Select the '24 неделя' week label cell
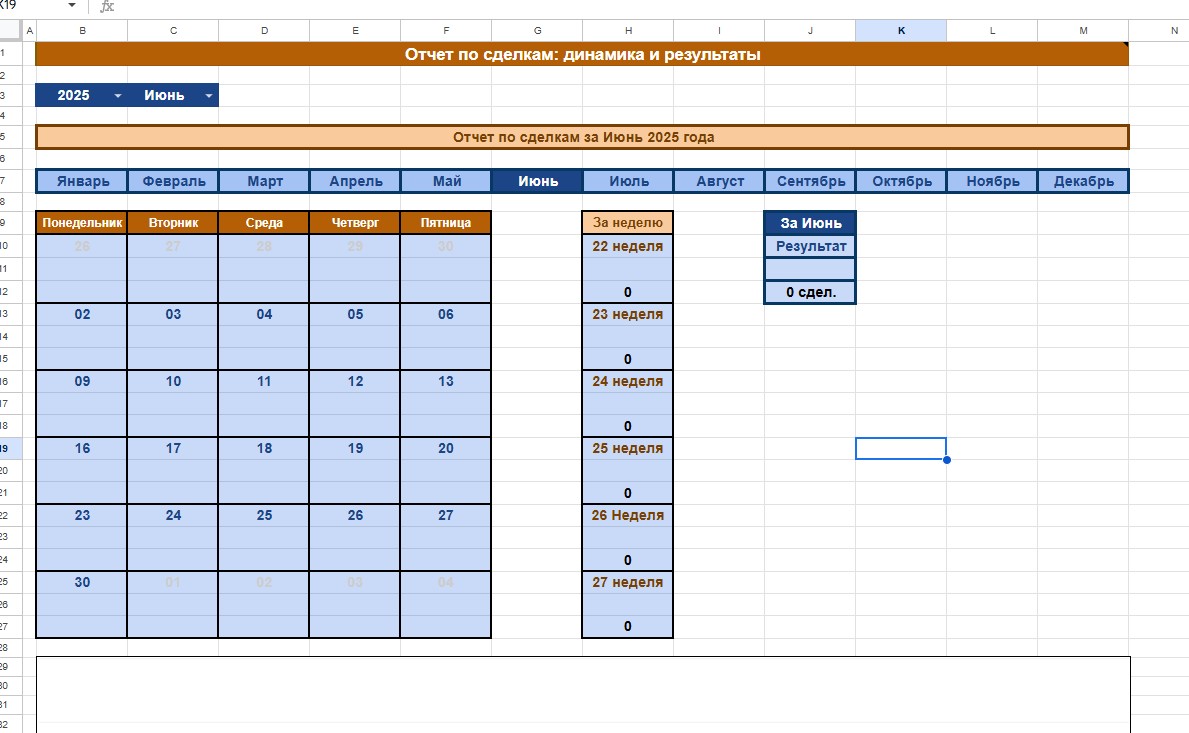Image resolution: width=1189 pixels, height=733 pixels. pyautogui.click(x=628, y=381)
